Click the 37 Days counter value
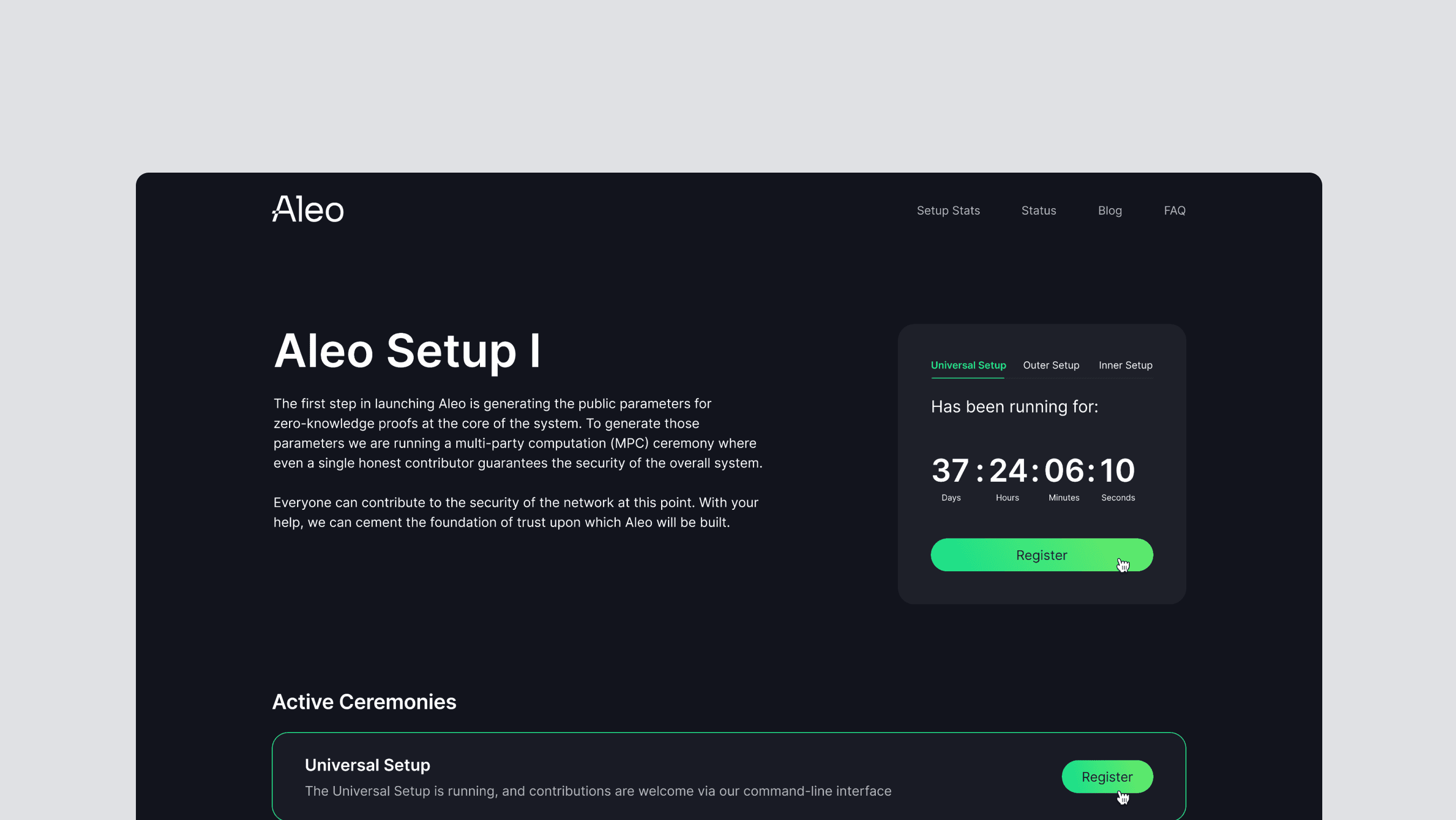This screenshot has height=820, width=1456. click(x=950, y=470)
